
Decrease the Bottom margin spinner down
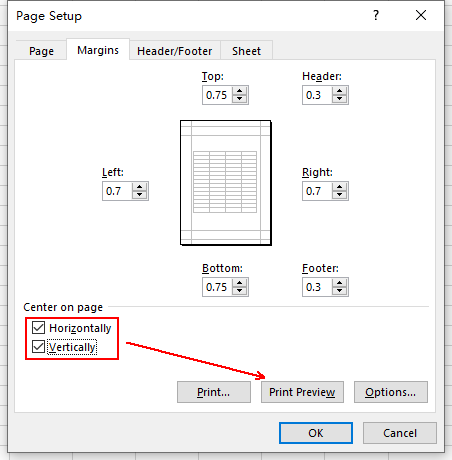239,291
